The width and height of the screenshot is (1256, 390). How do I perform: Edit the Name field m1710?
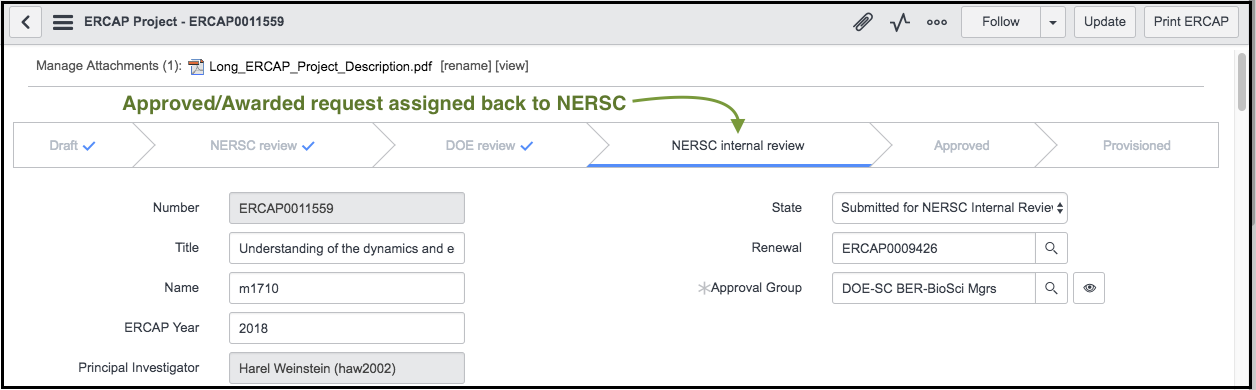click(347, 288)
